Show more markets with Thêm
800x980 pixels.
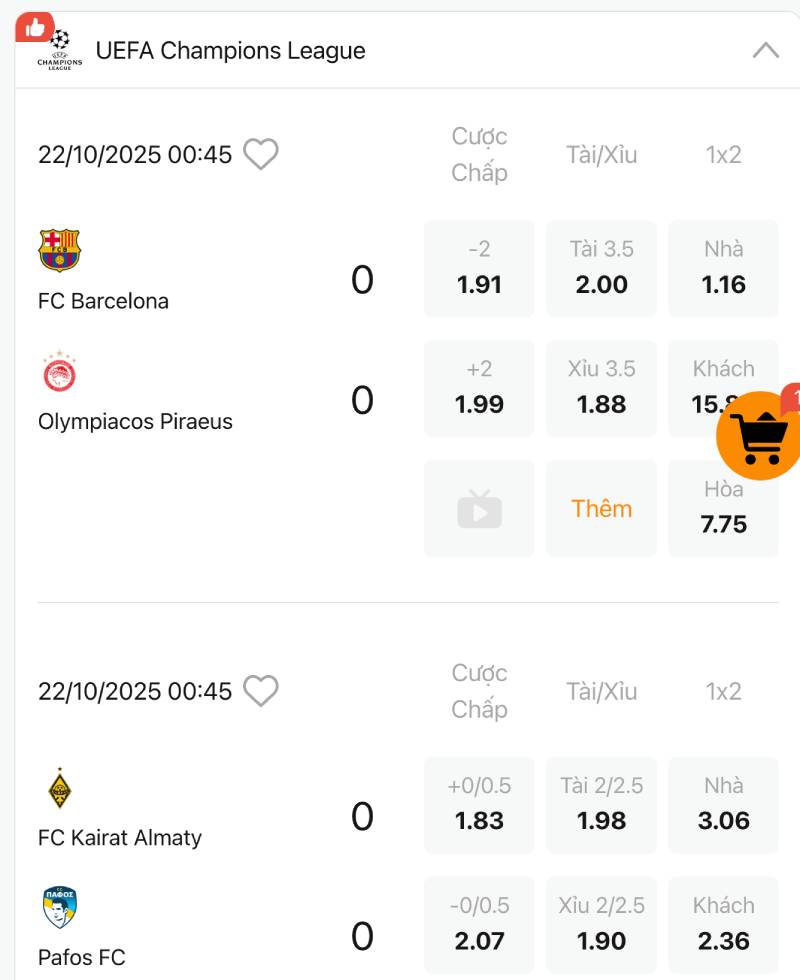601,509
